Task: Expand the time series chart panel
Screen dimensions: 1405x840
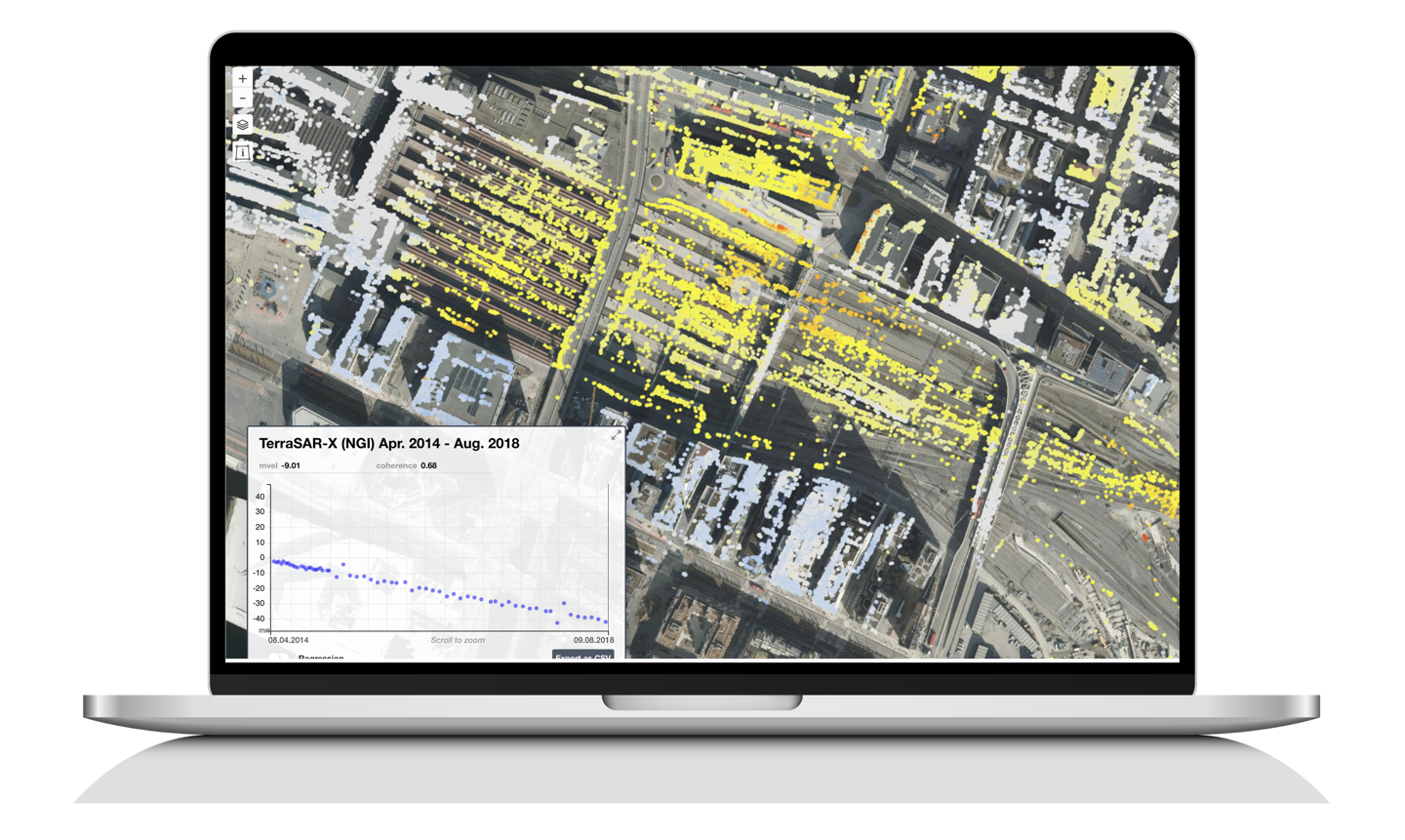Action: coord(615,436)
